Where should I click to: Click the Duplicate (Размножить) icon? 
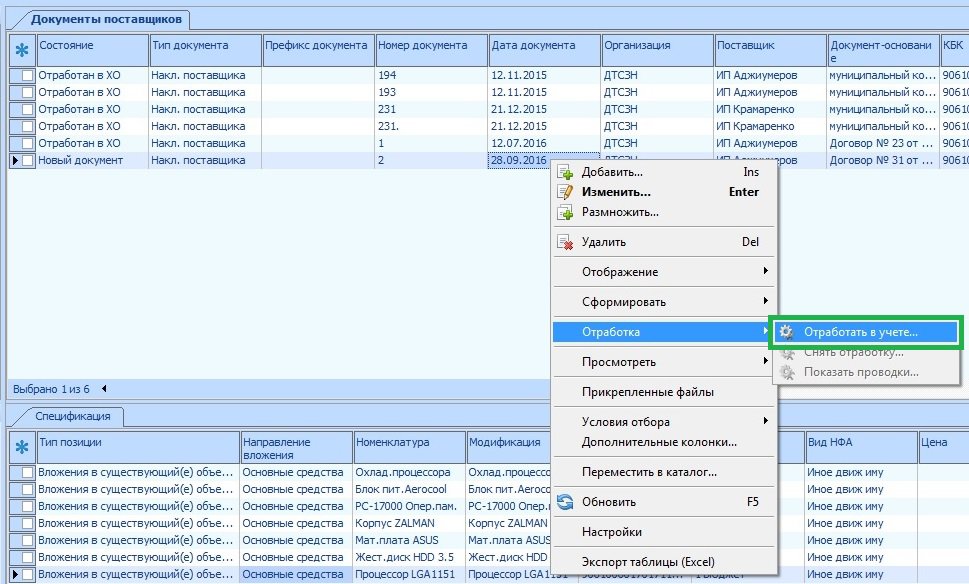(x=565, y=213)
